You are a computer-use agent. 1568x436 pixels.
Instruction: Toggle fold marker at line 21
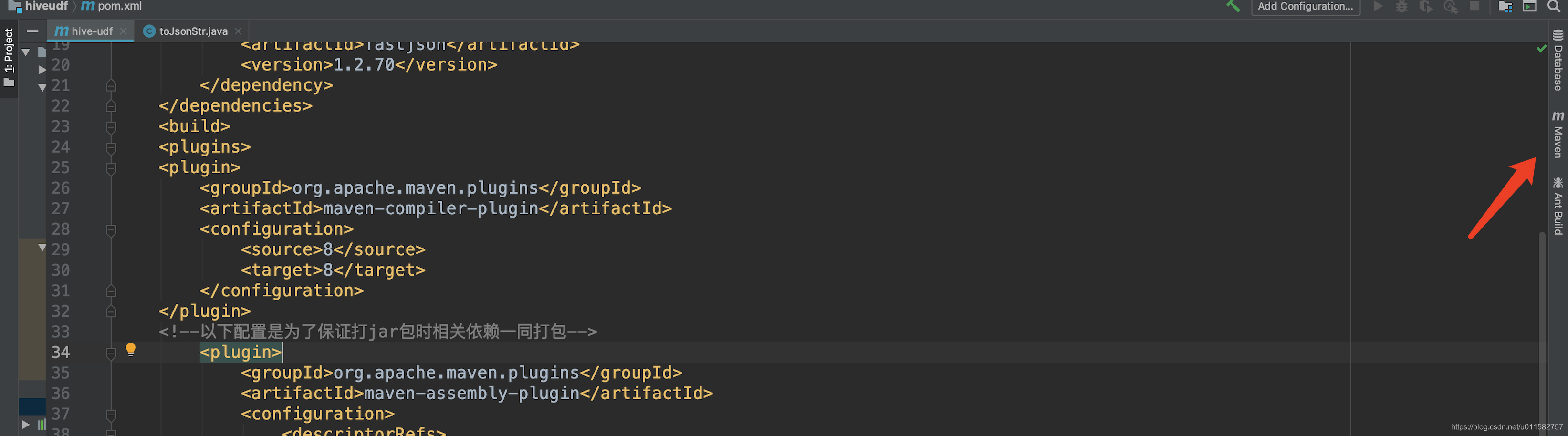pos(111,85)
